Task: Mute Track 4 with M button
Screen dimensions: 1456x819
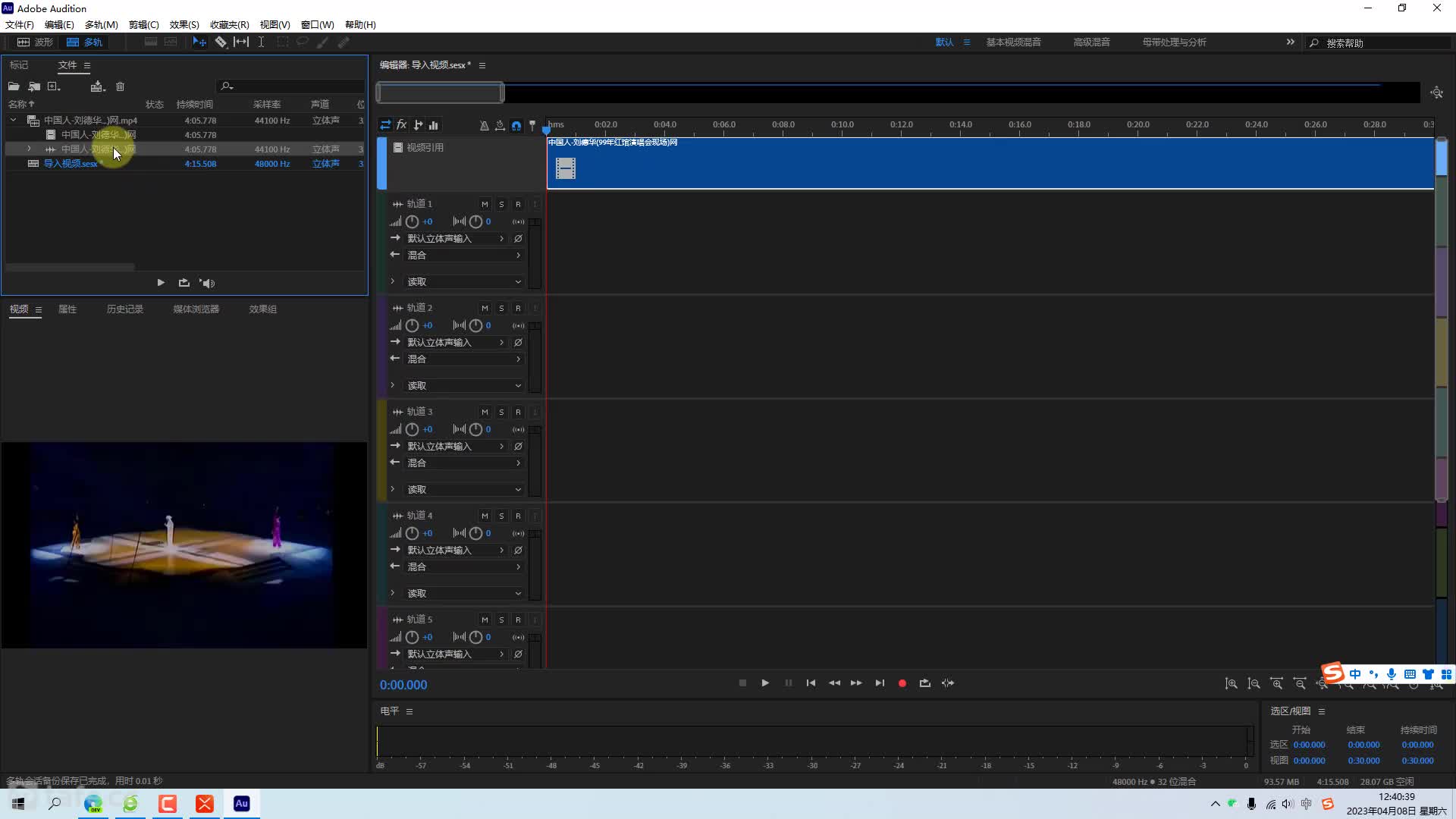Action: click(485, 516)
